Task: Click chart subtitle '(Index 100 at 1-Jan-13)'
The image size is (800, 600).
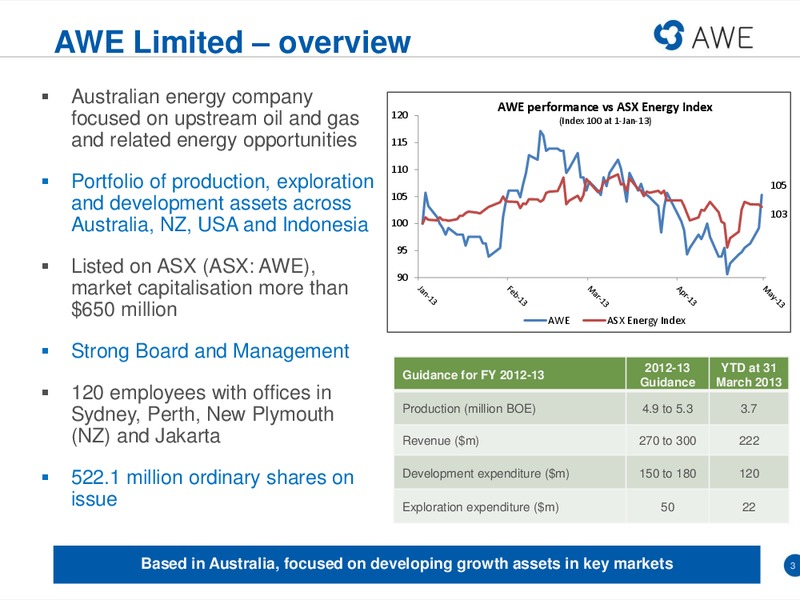Action: click(605, 121)
